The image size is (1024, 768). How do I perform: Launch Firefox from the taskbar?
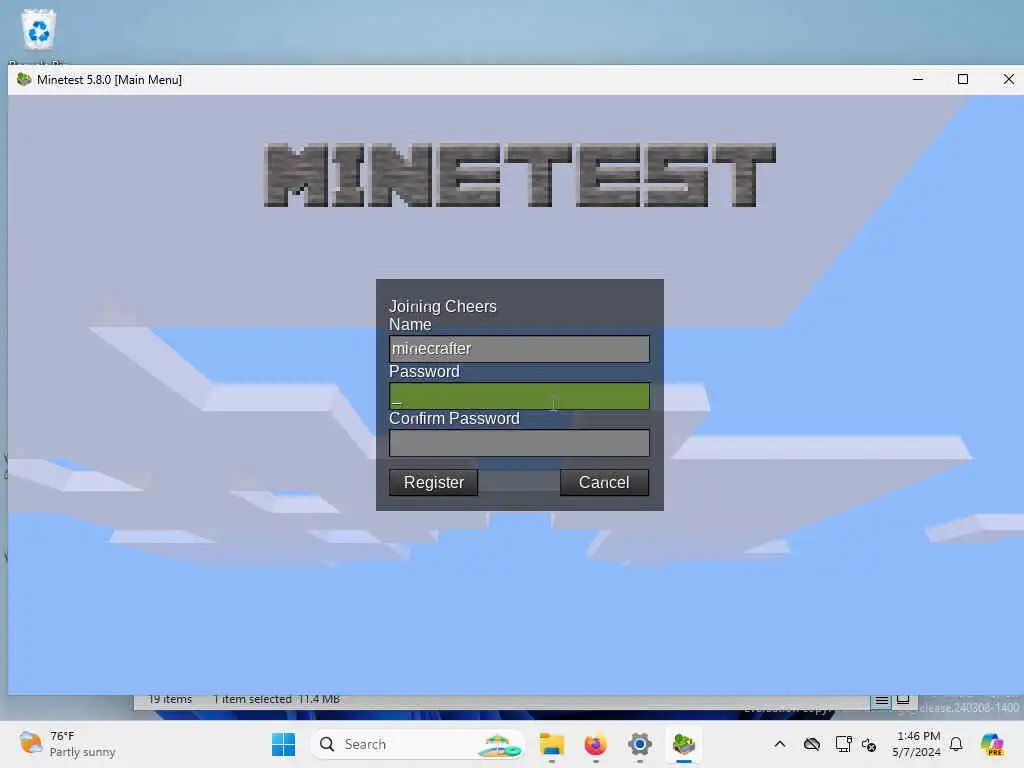[596, 744]
